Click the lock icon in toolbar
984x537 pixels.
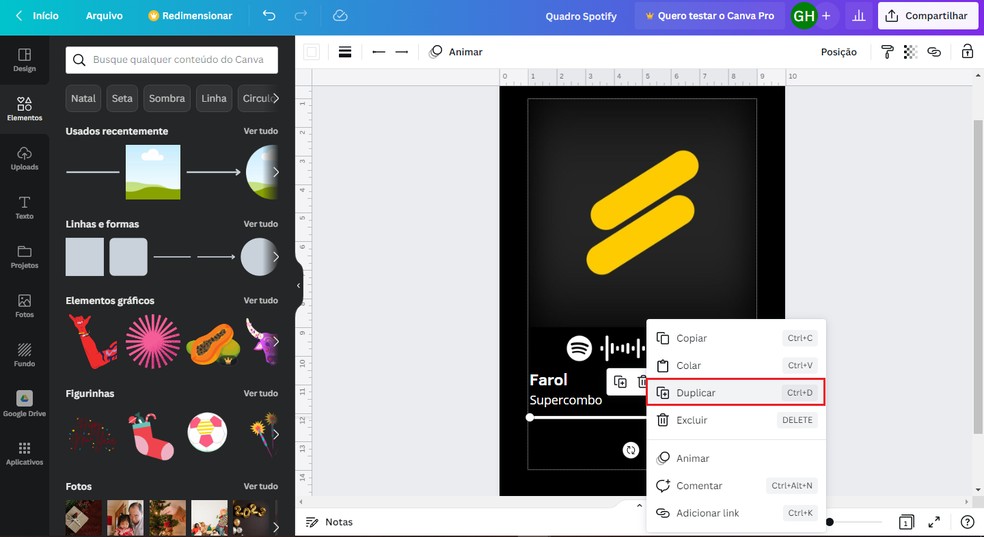coord(968,52)
